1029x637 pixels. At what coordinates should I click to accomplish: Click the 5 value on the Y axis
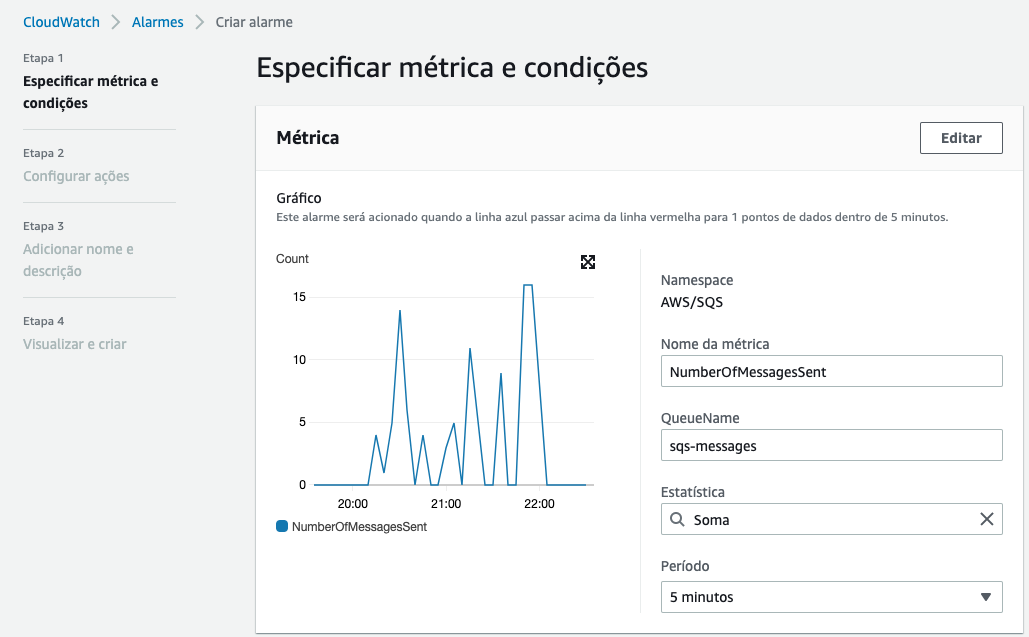(x=303, y=422)
